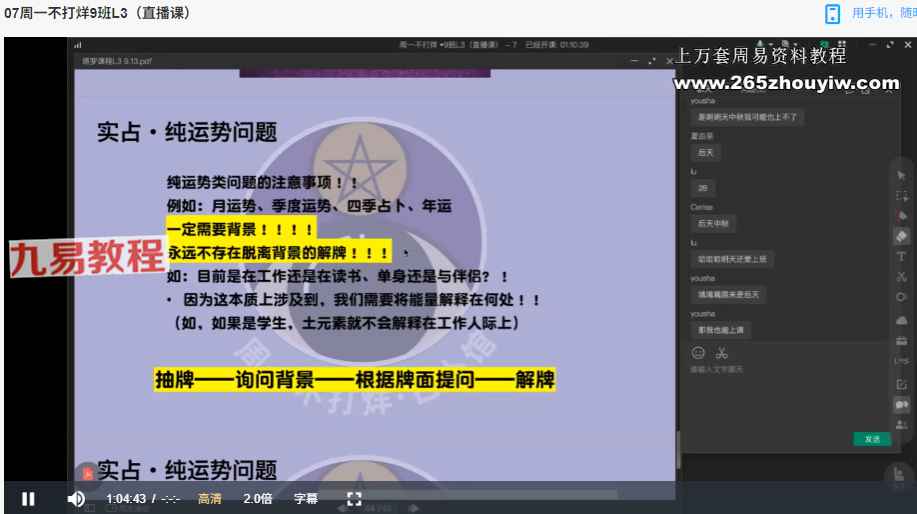Screen dimensions: 917x514
Task: Select the arrow cursor tool in sidebar
Action: point(901,176)
